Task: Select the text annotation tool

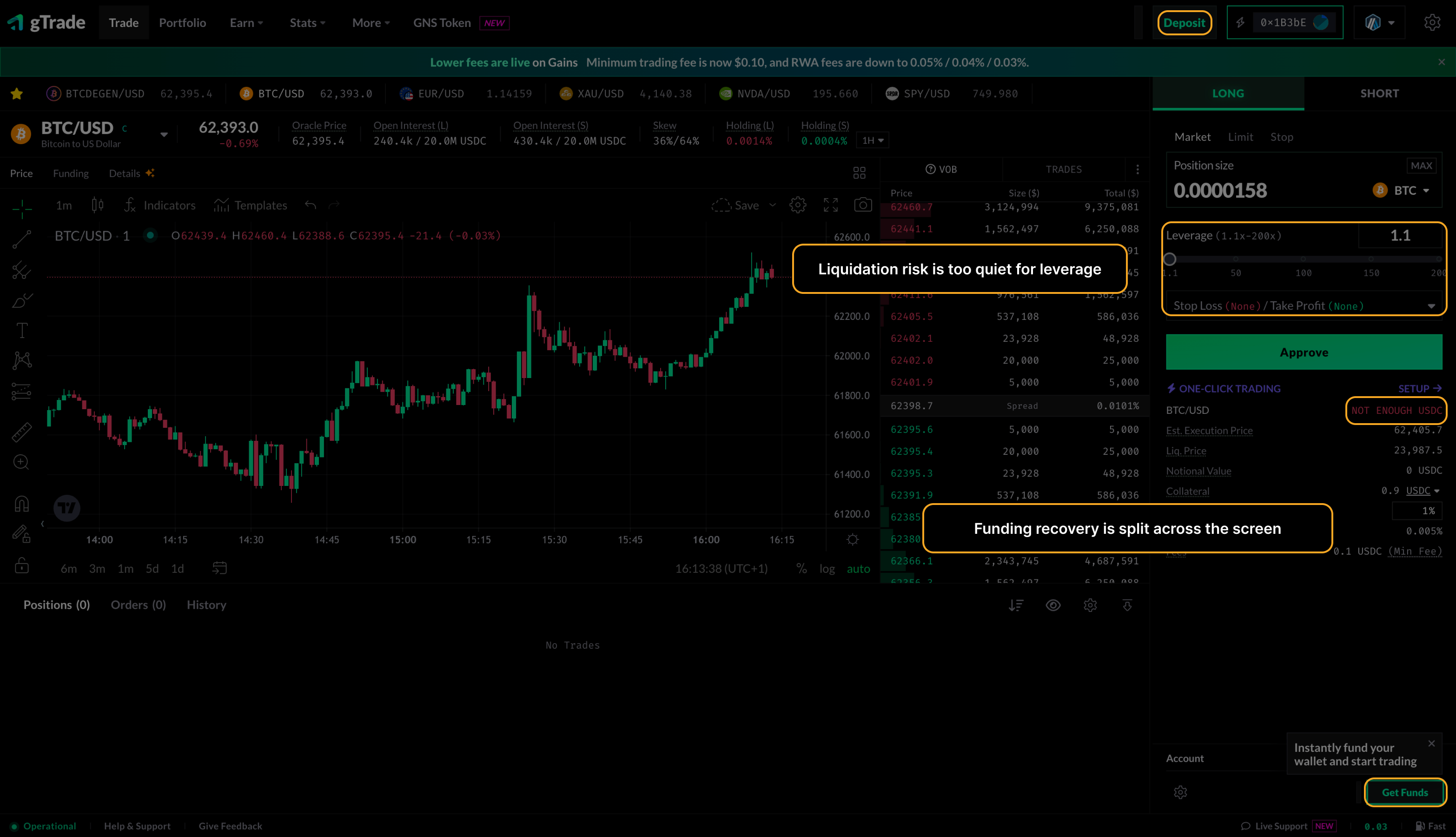Action: [22, 331]
